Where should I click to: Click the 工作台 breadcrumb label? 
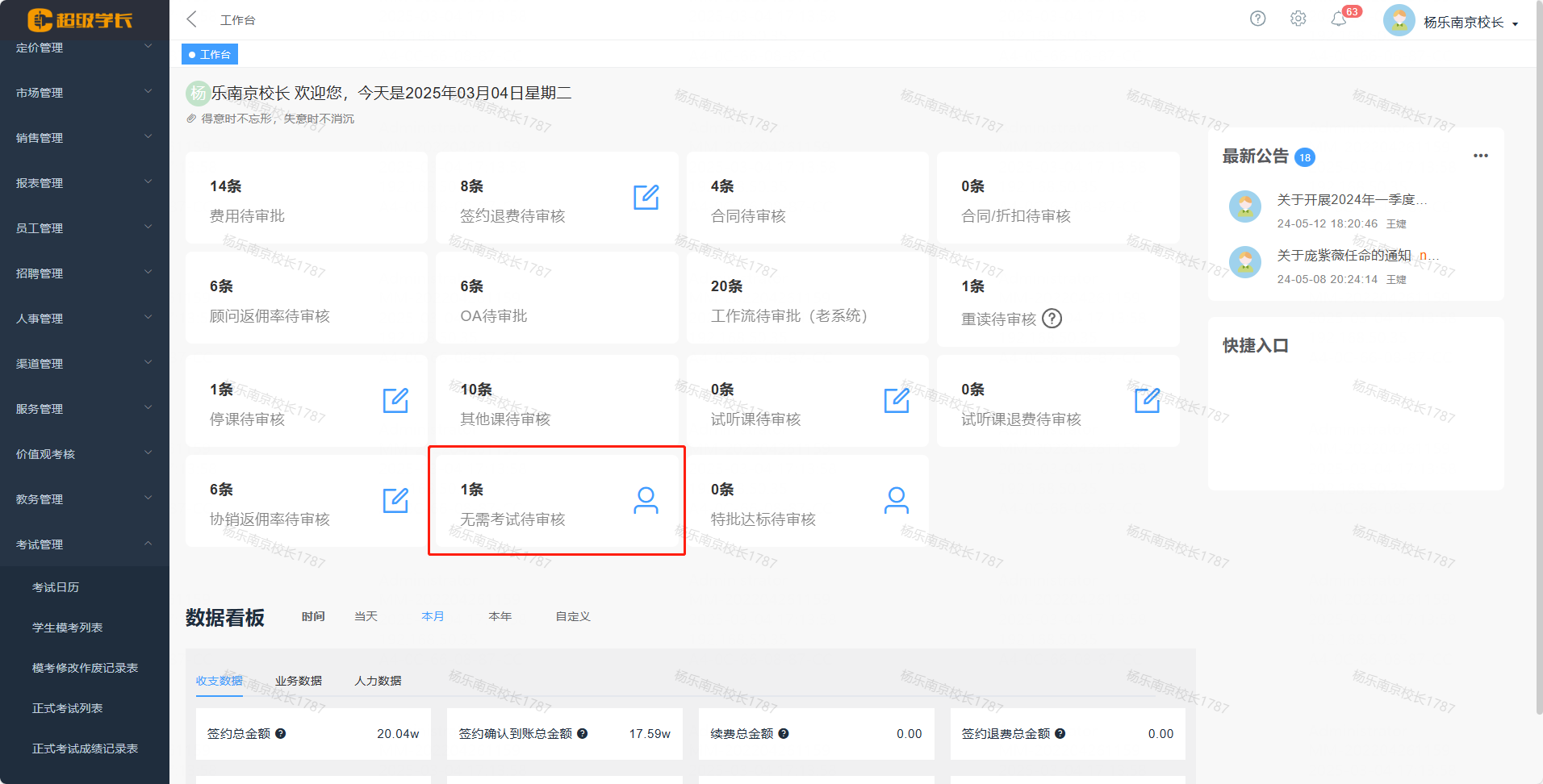[237, 19]
